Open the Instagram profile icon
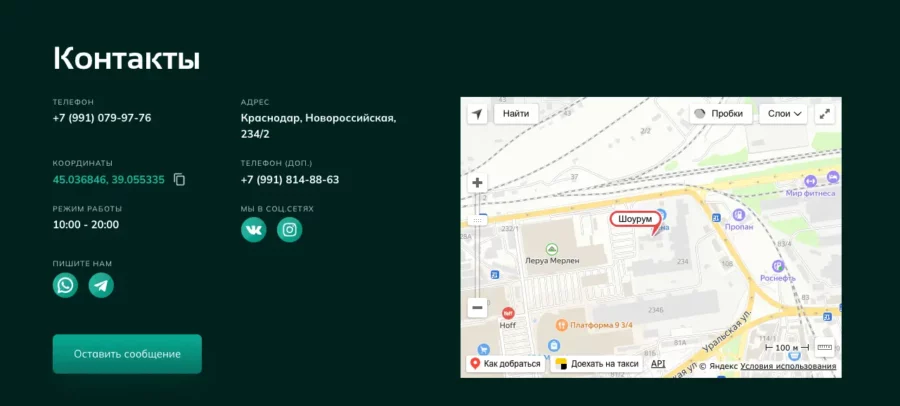Screen dimensions: 900x406 click(289, 230)
